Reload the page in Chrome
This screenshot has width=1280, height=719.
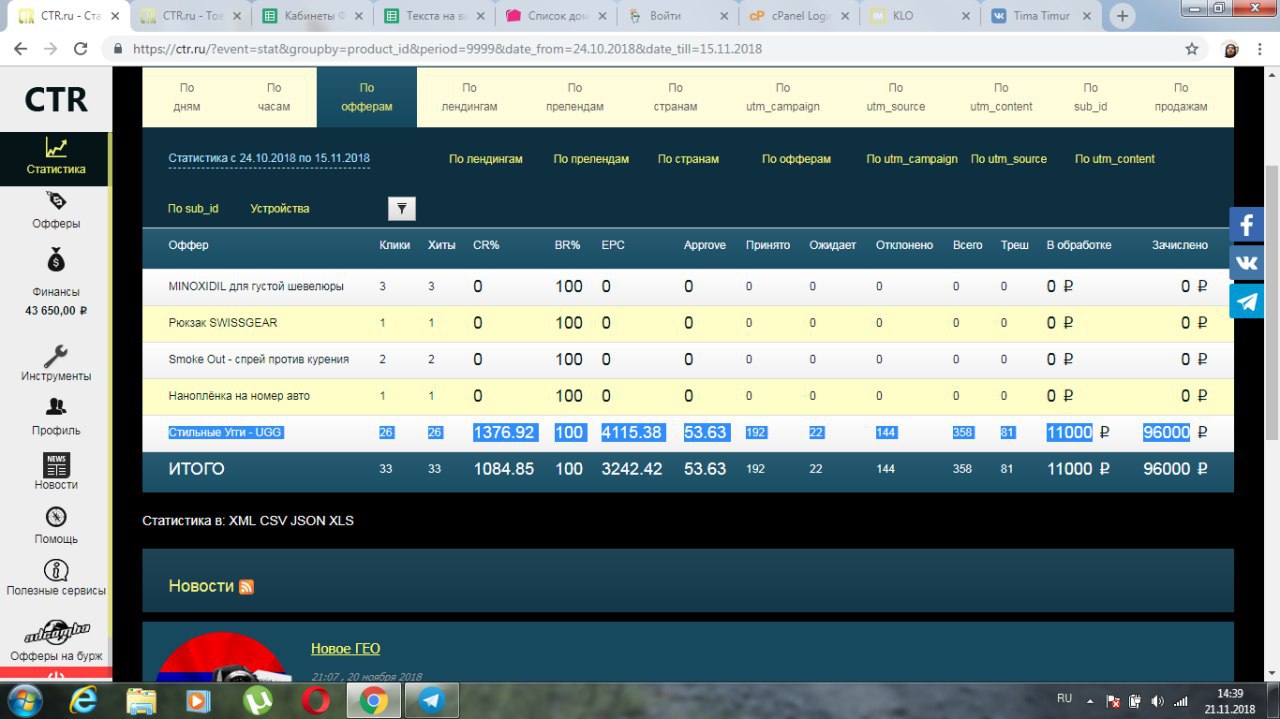pyautogui.click(x=81, y=49)
